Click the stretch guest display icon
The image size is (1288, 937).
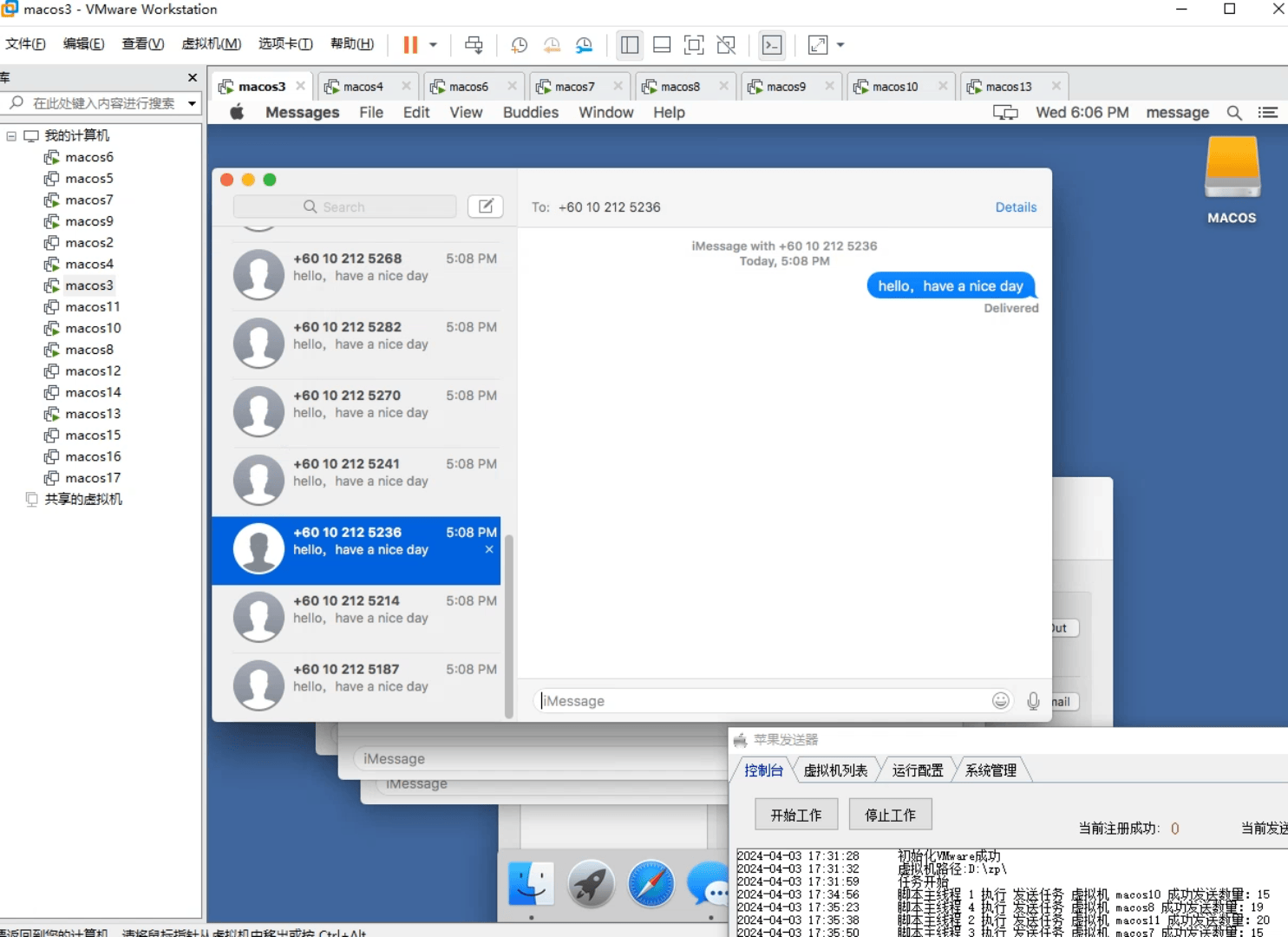click(818, 45)
